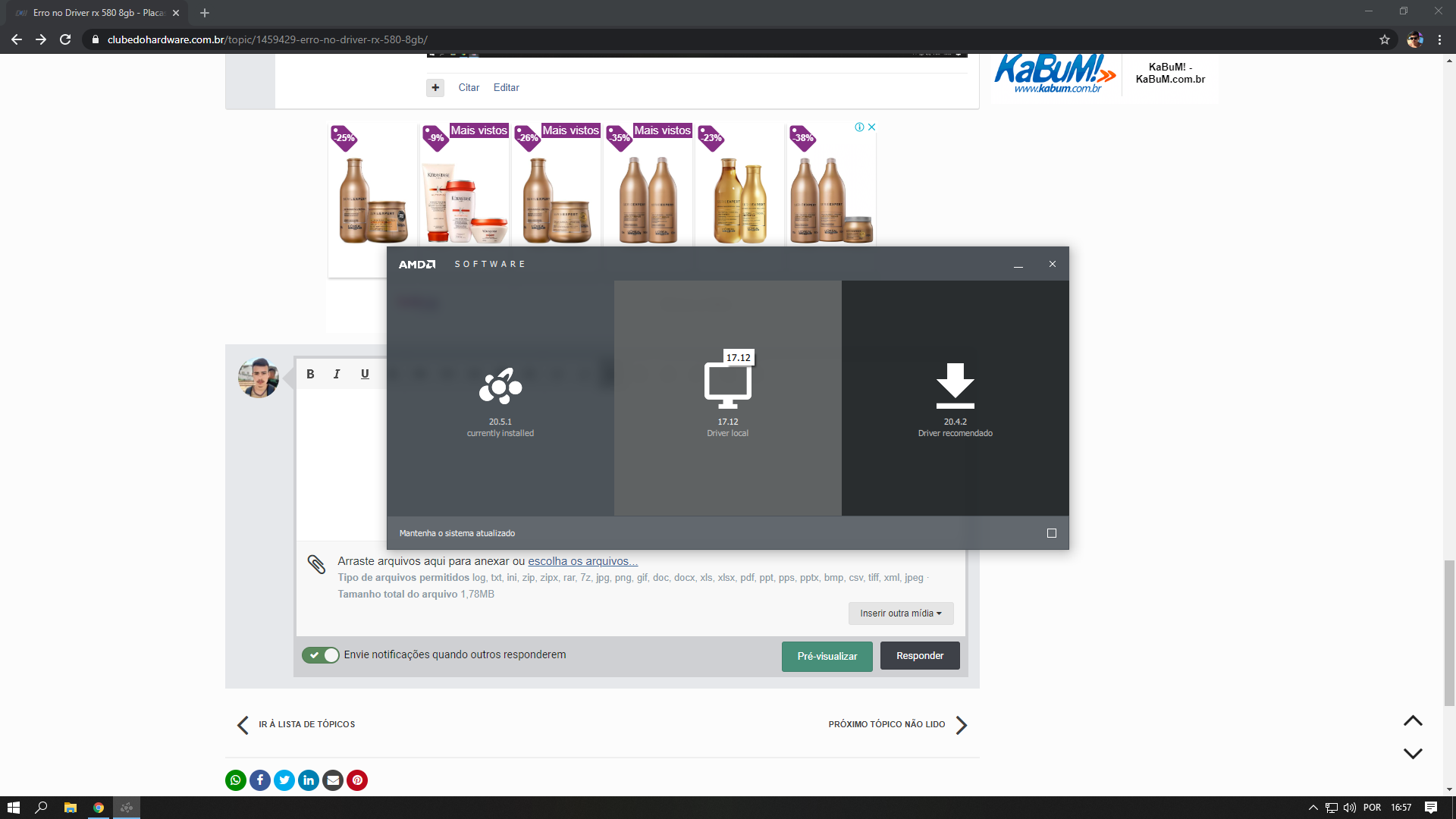The height and width of the screenshot is (819, 1456).
Task: Reload the current page
Action: pos(65,39)
